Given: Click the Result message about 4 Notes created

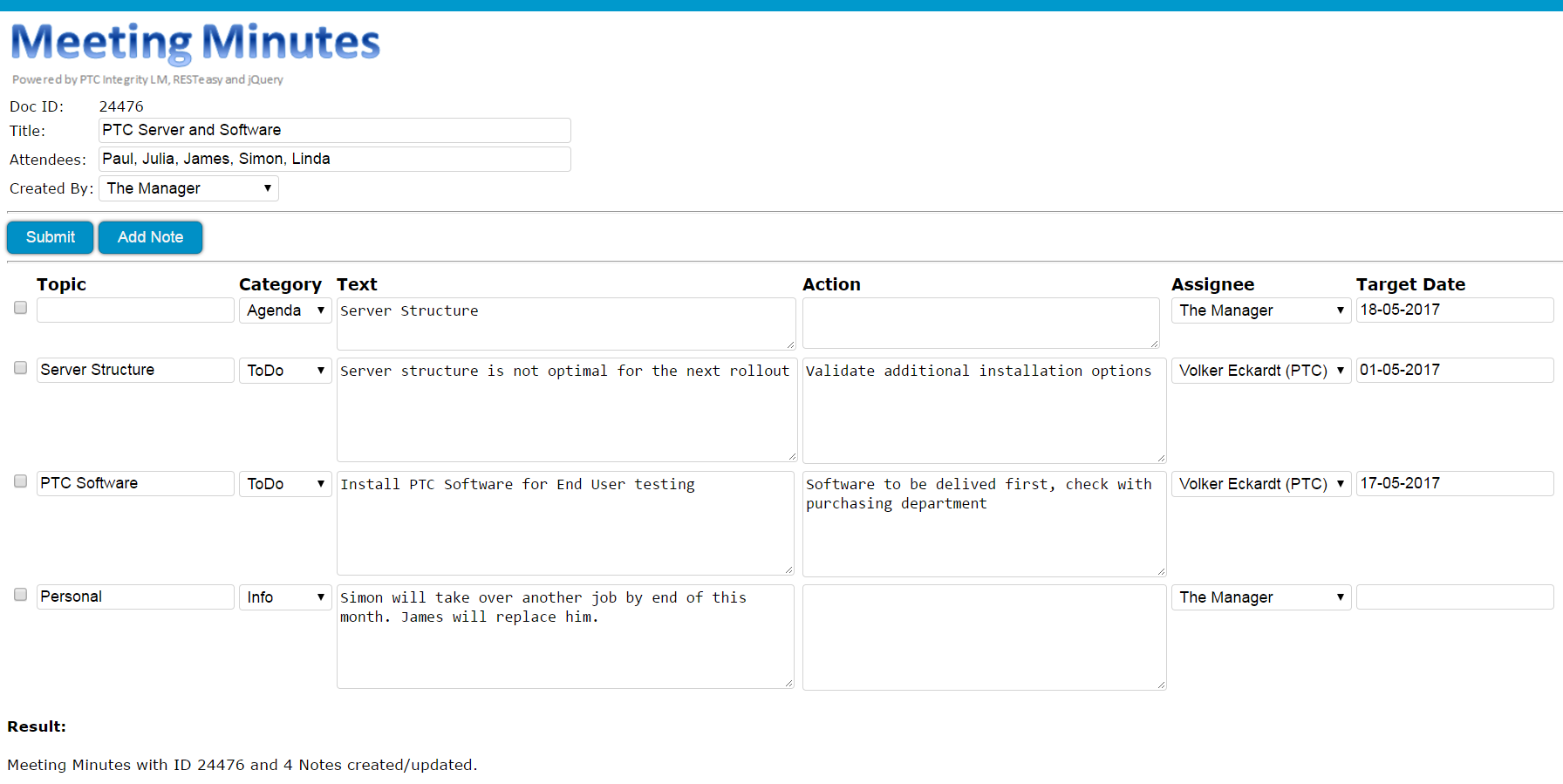Looking at the screenshot, I should tap(242, 765).
